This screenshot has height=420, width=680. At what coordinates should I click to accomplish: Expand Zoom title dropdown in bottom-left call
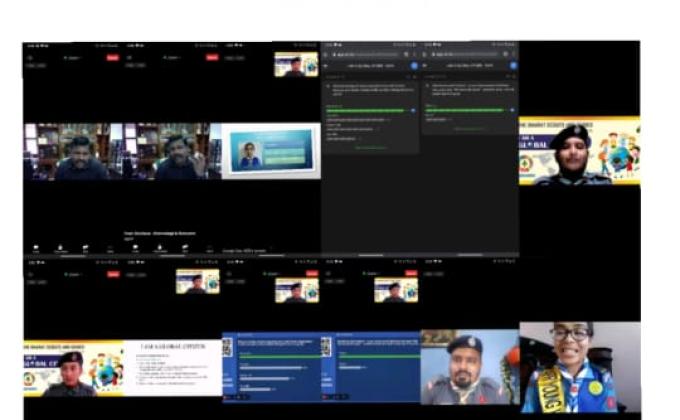(72, 274)
